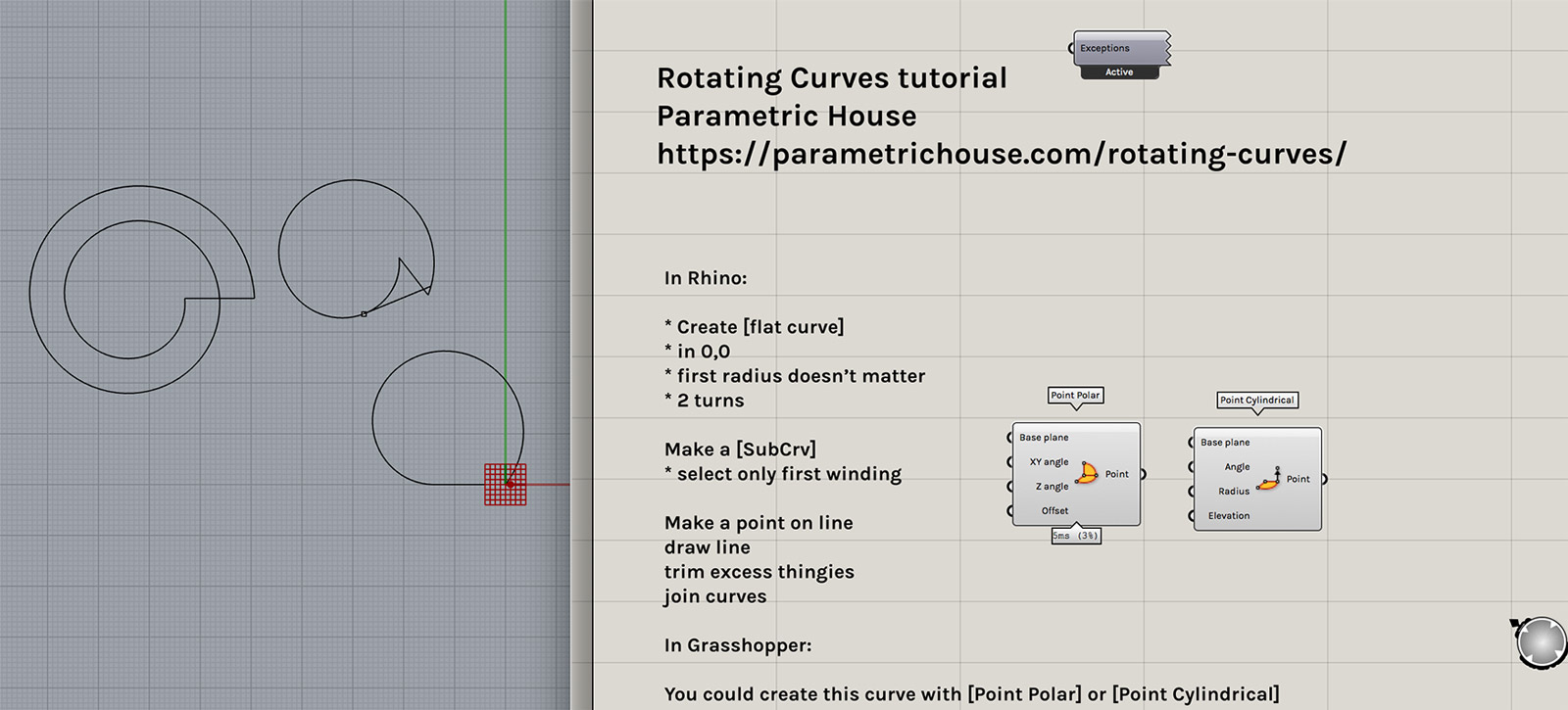Click the Z angle input

tap(1051, 487)
